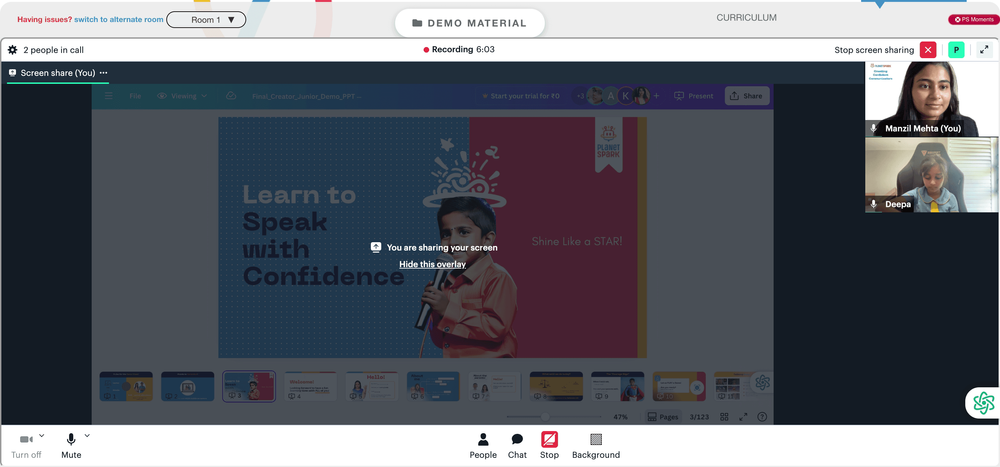Click the cloud save status icon
Screen dimensions: 1000x467
(232, 96)
